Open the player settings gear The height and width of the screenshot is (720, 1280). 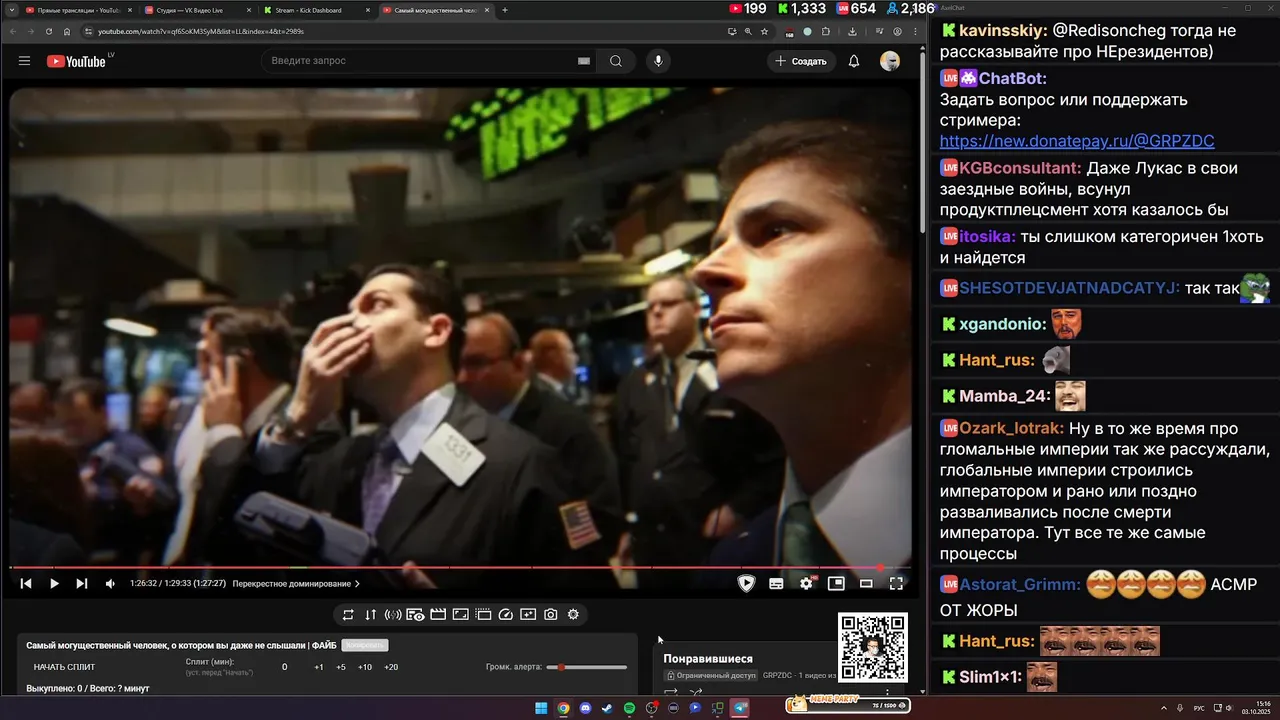coord(806,584)
